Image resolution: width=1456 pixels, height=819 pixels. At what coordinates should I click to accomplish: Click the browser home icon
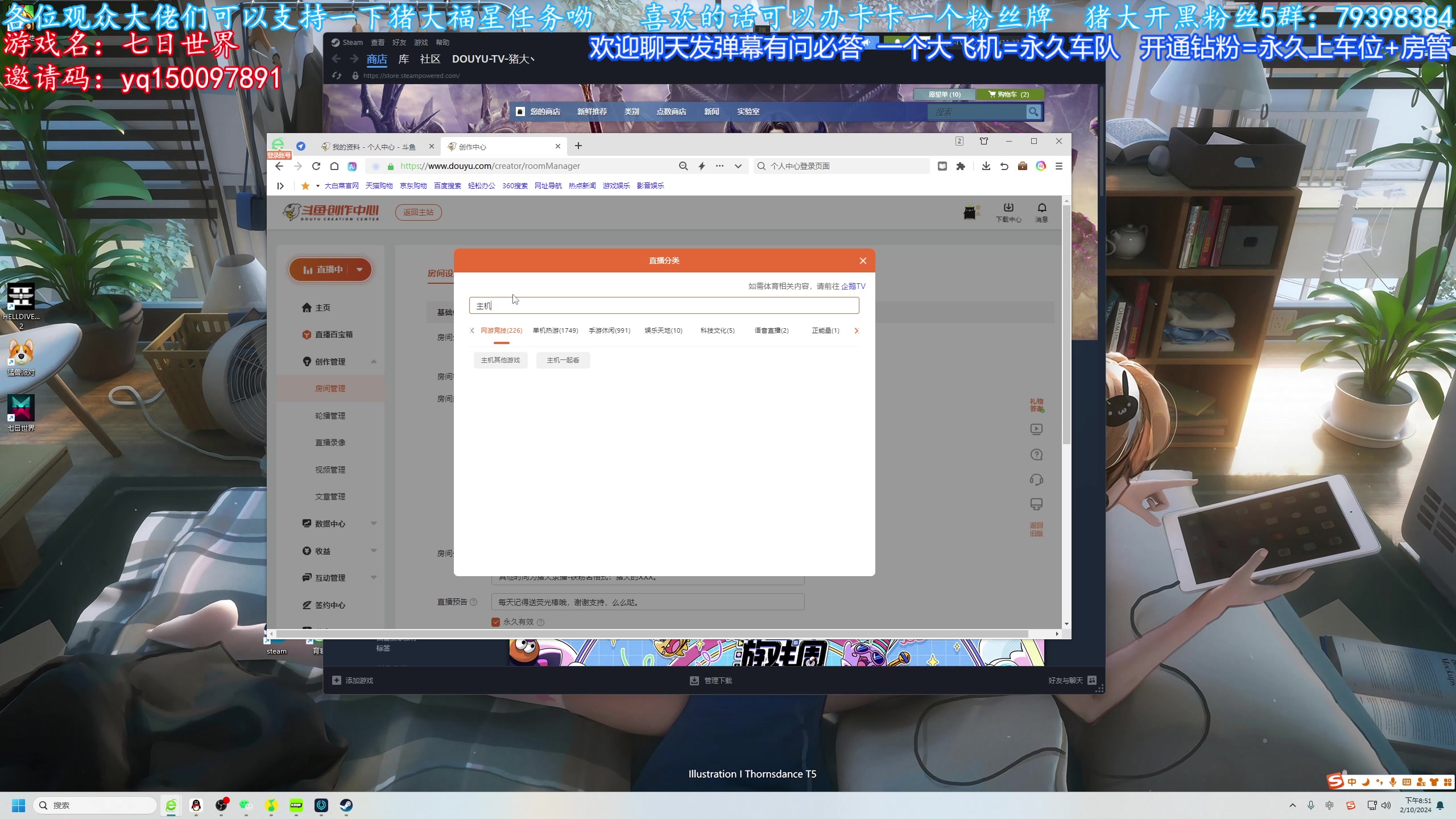point(334,166)
